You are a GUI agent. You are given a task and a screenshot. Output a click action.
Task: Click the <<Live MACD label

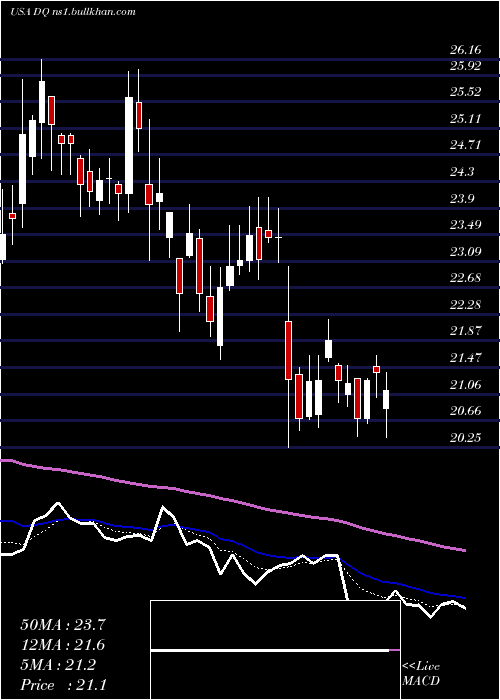(x=421, y=673)
